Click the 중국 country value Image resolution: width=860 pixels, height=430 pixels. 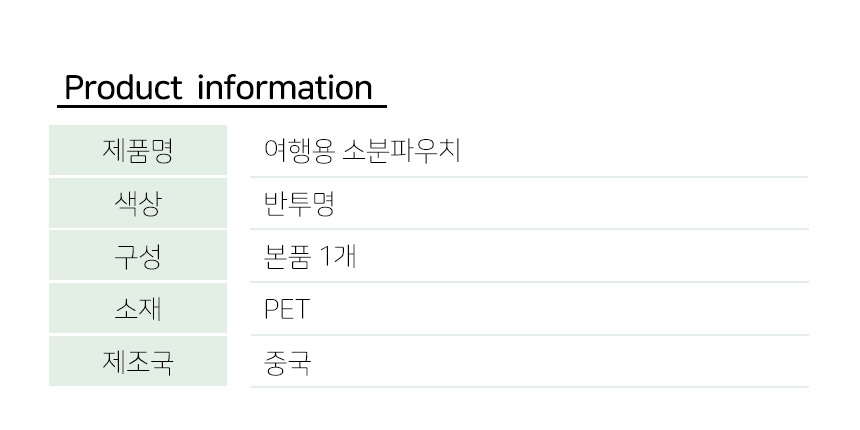tap(286, 362)
